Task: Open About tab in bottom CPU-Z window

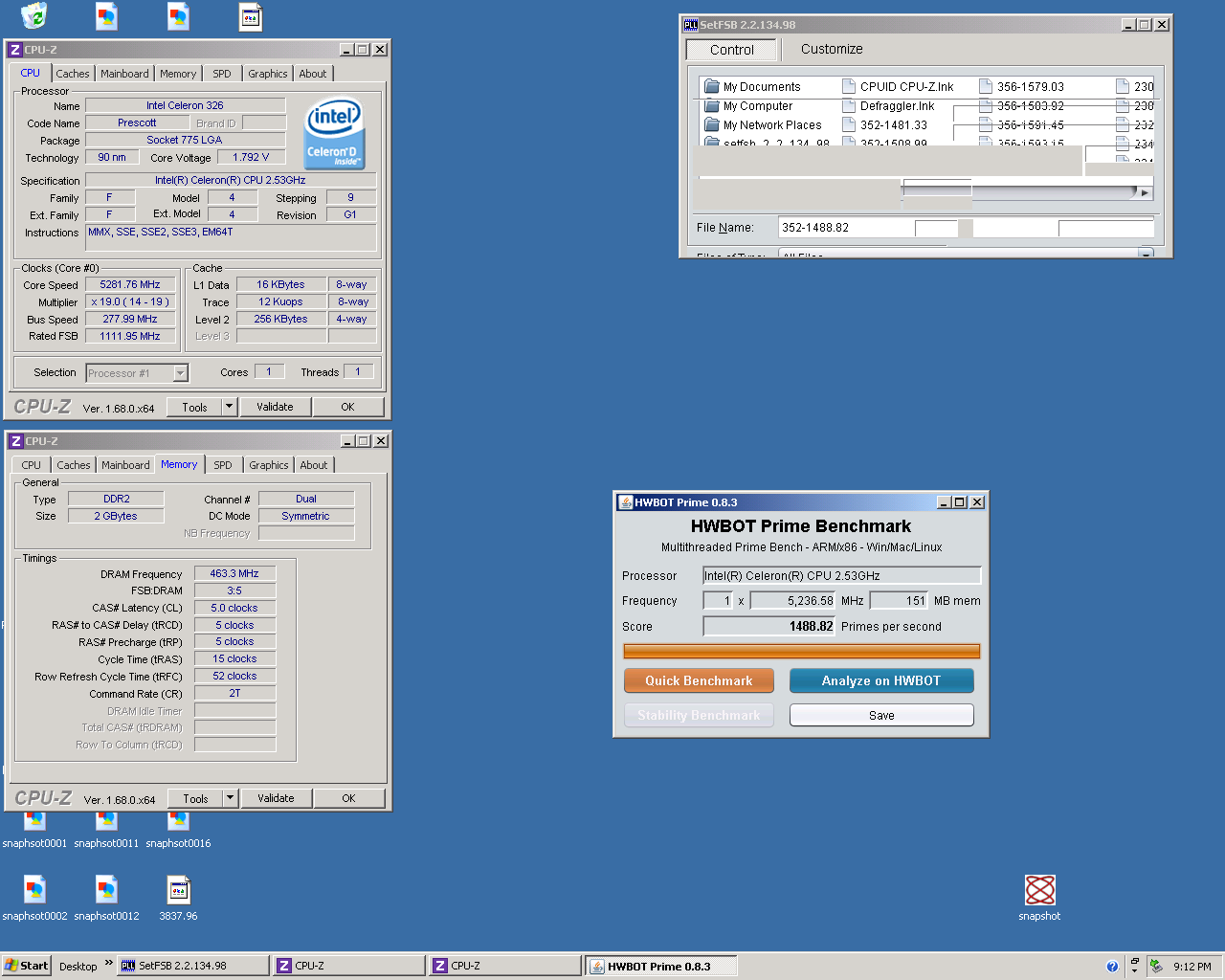Action: pyautogui.click(x=314, y=465)
